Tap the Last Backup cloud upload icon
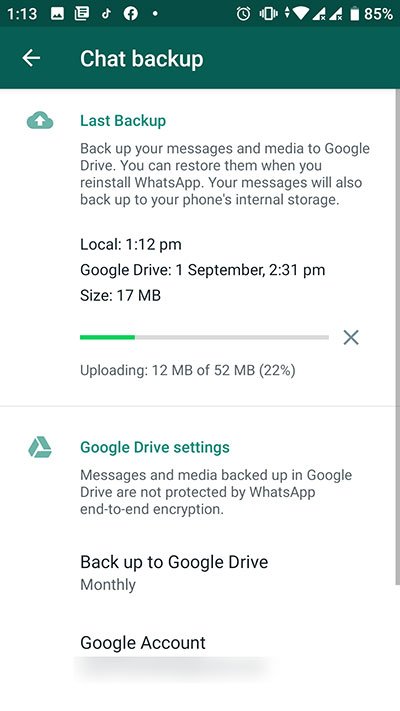 coord(40,121)
